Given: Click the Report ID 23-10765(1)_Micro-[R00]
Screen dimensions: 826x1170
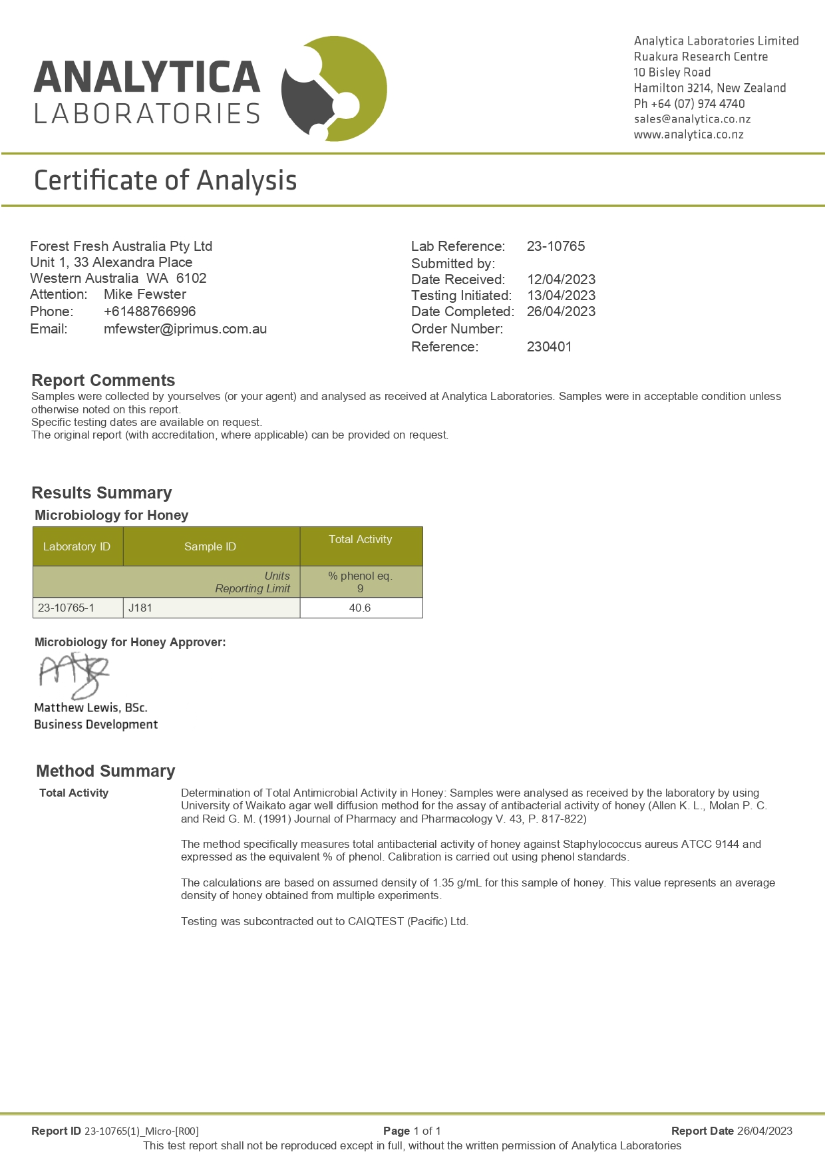Looking at the screenshot, I should [115, 1131].
